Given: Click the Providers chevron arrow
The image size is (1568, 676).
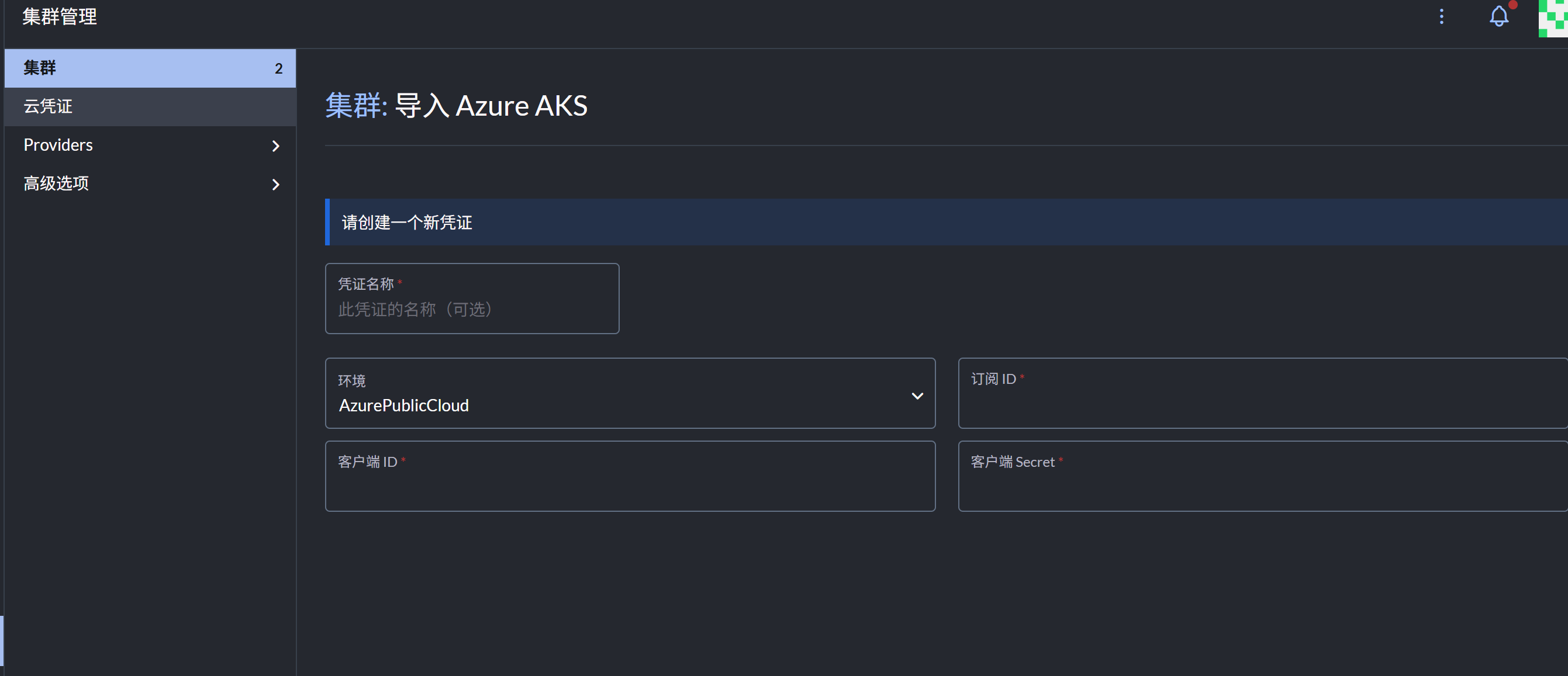Looking at the screenshot, I should point(276,146).
